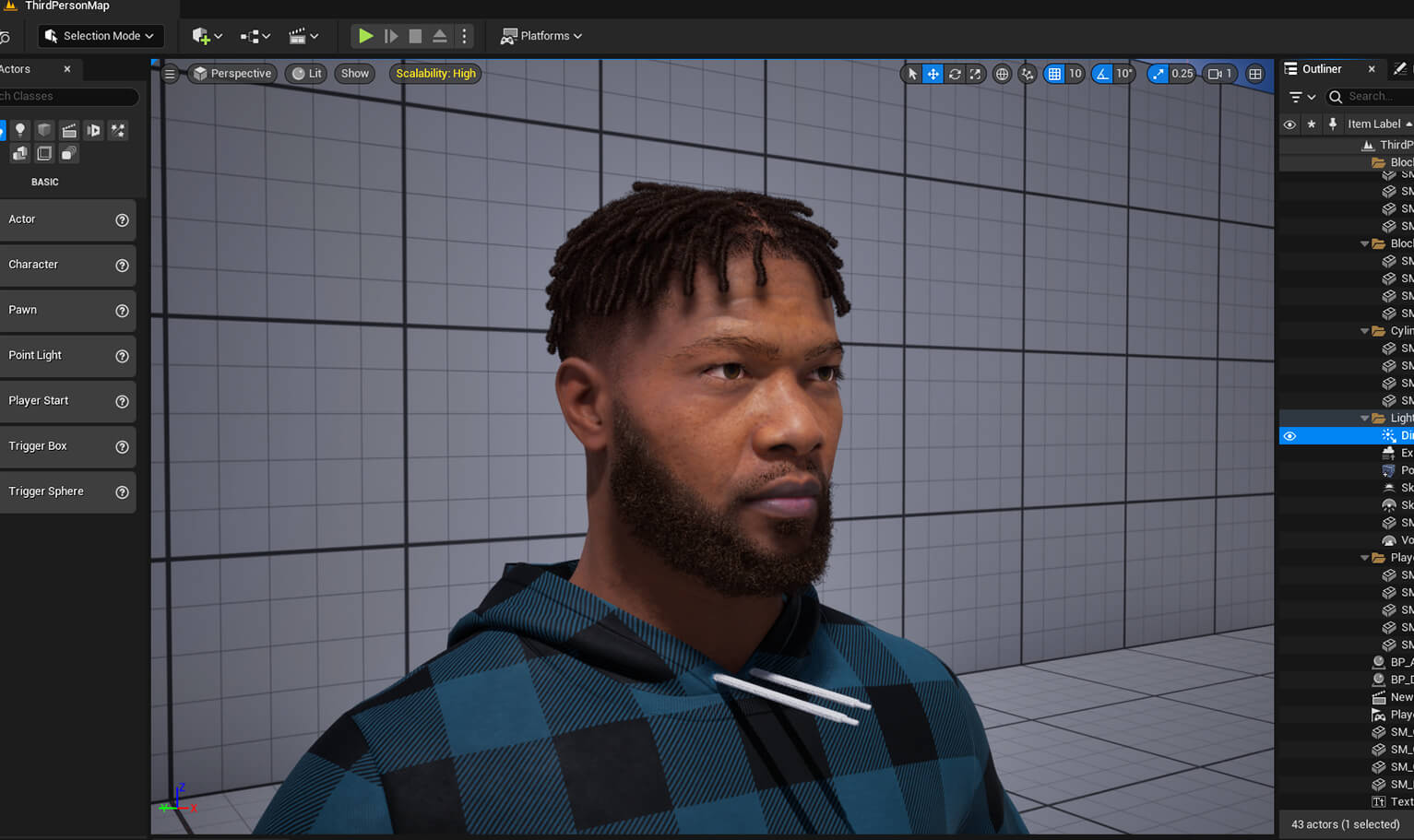Screen dimensions: 1414x840
Task: Choose the Player Start placement item
Action: click(66, 400)
